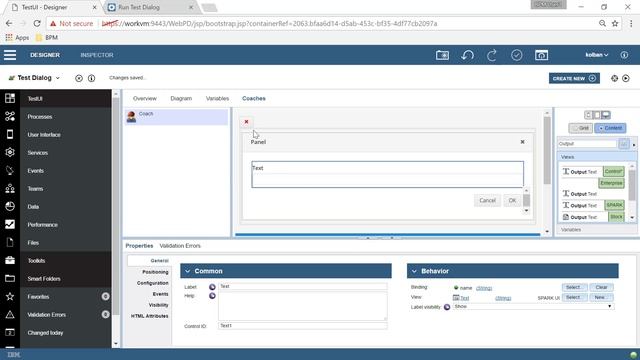Expand the Variables section in the palette
The image size is (640, 360).
[597, 230]
